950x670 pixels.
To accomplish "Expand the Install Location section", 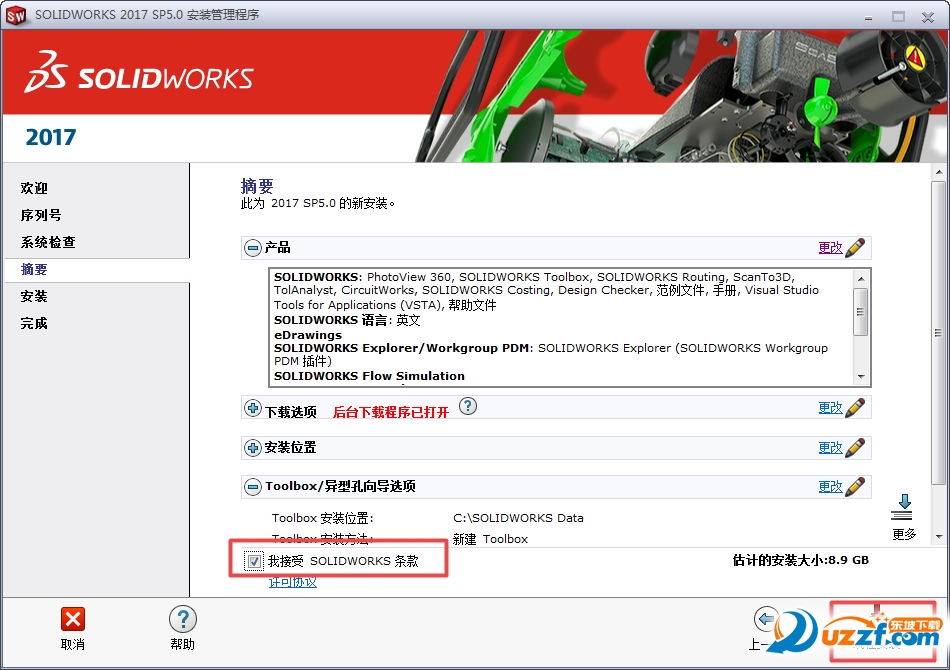I will click(x=253, y=448).
